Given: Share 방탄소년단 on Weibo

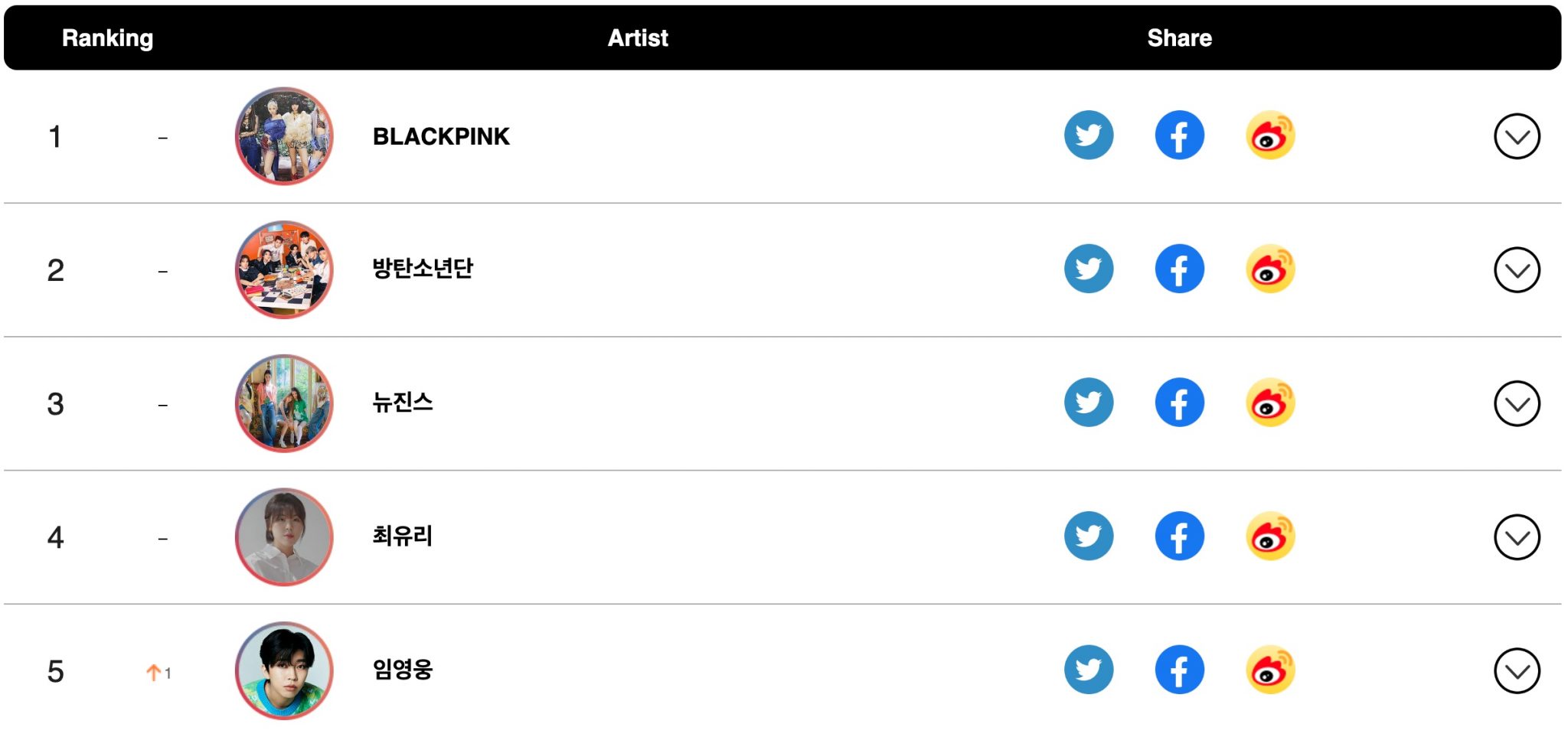Looking at the screenshot, I should pyautogui.click(x=1269, y=269).
